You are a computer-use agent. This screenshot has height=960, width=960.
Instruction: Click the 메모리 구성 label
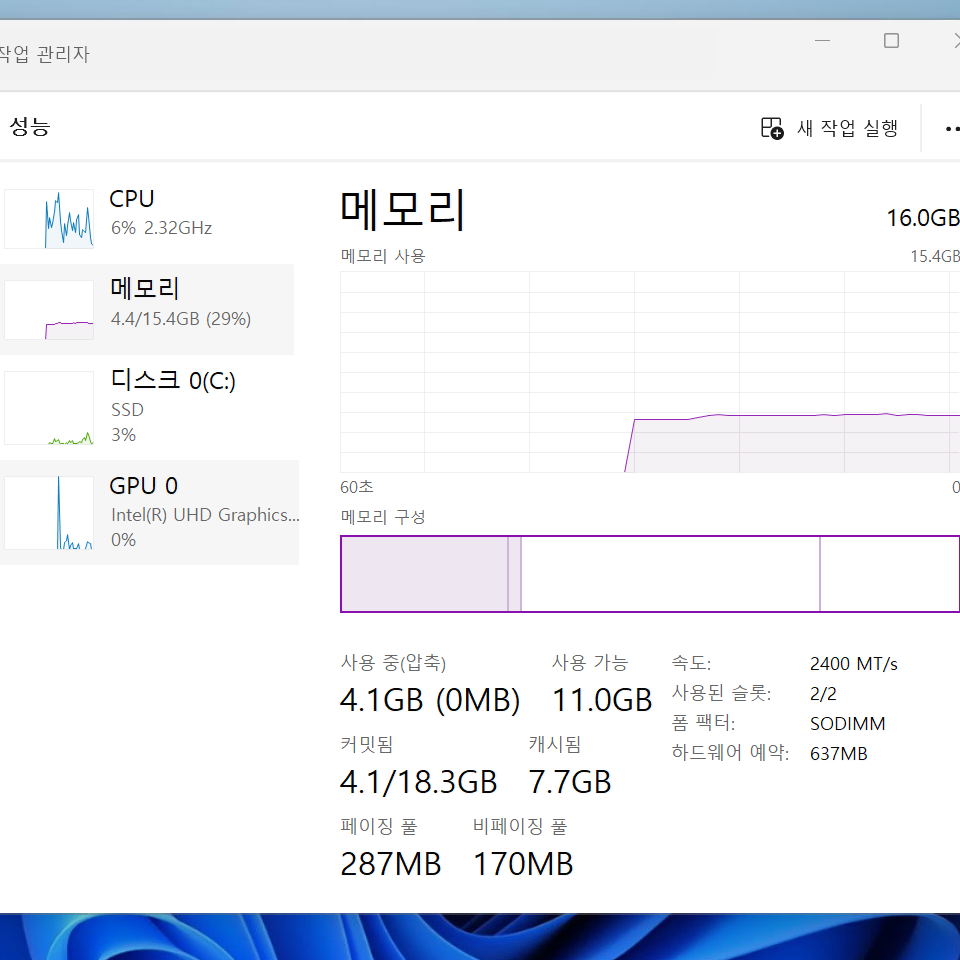tap(383, 517)
